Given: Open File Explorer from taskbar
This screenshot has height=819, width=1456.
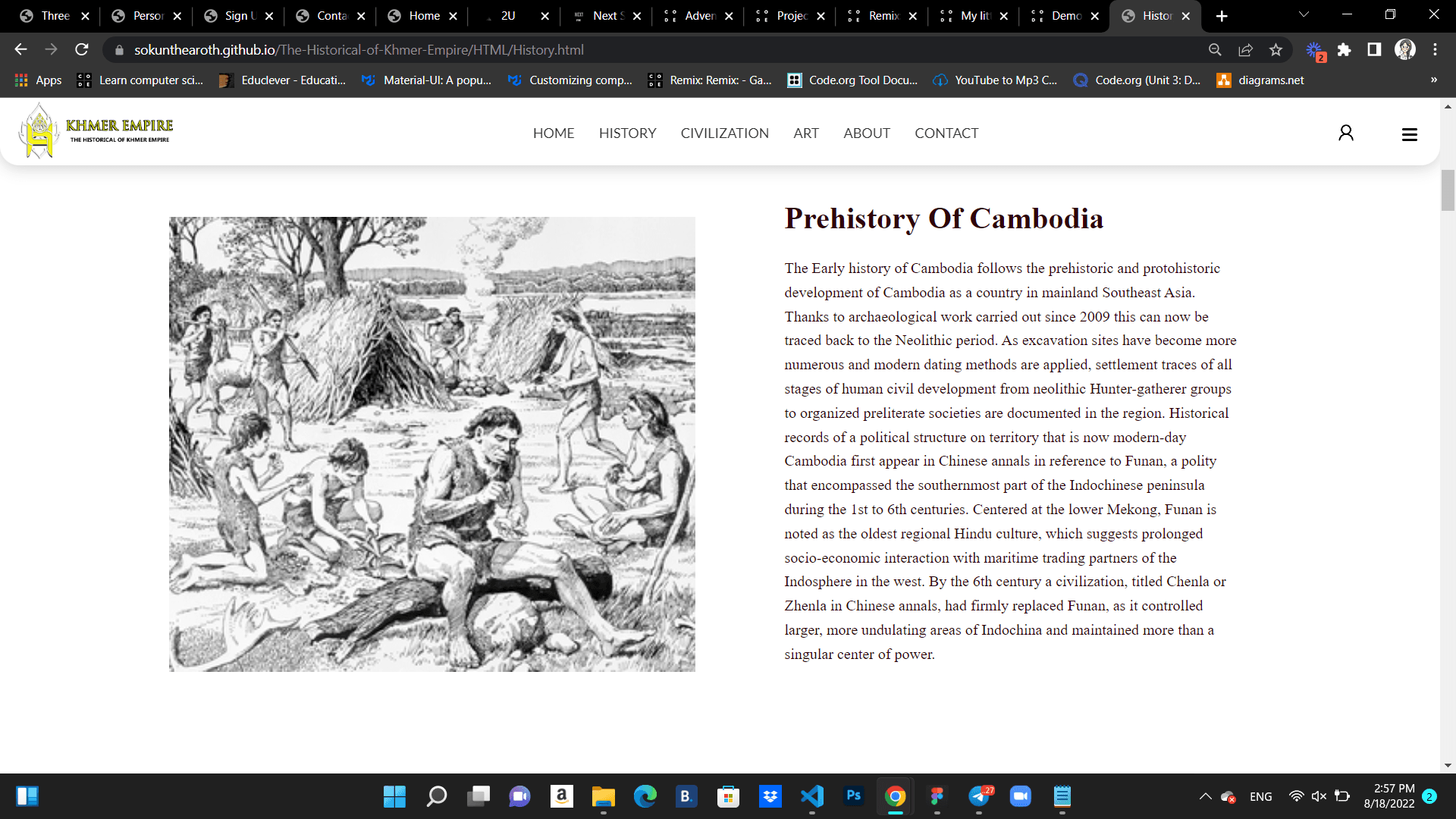Looking at the screenshot, I should click(x=604, y=796).
